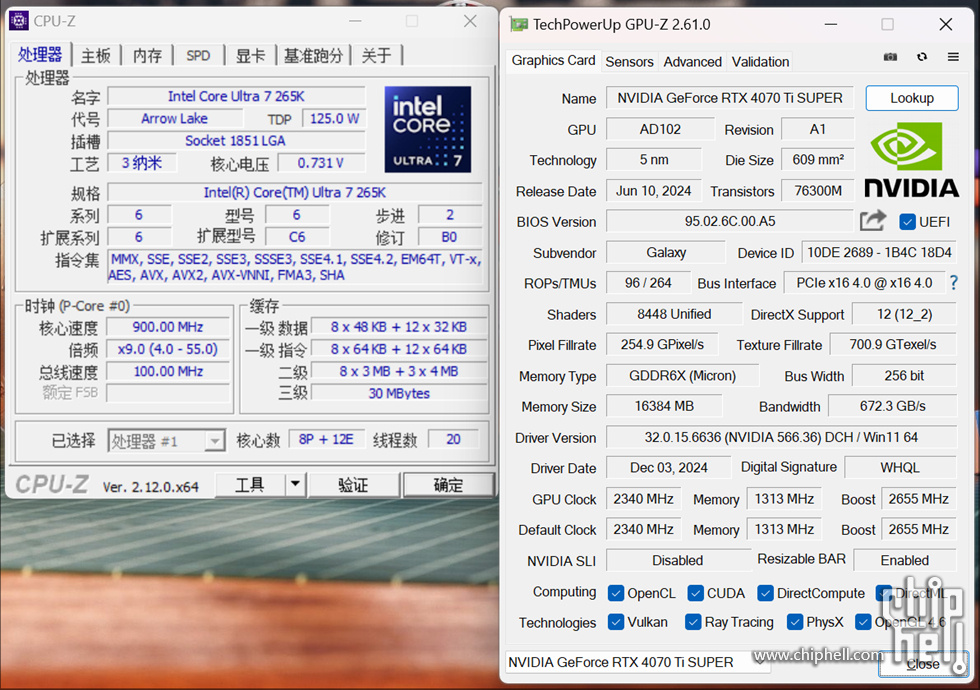Screen dimensions: 980x690
Task: Click the core voltage 0.731 V value
Action: [321, 163]
